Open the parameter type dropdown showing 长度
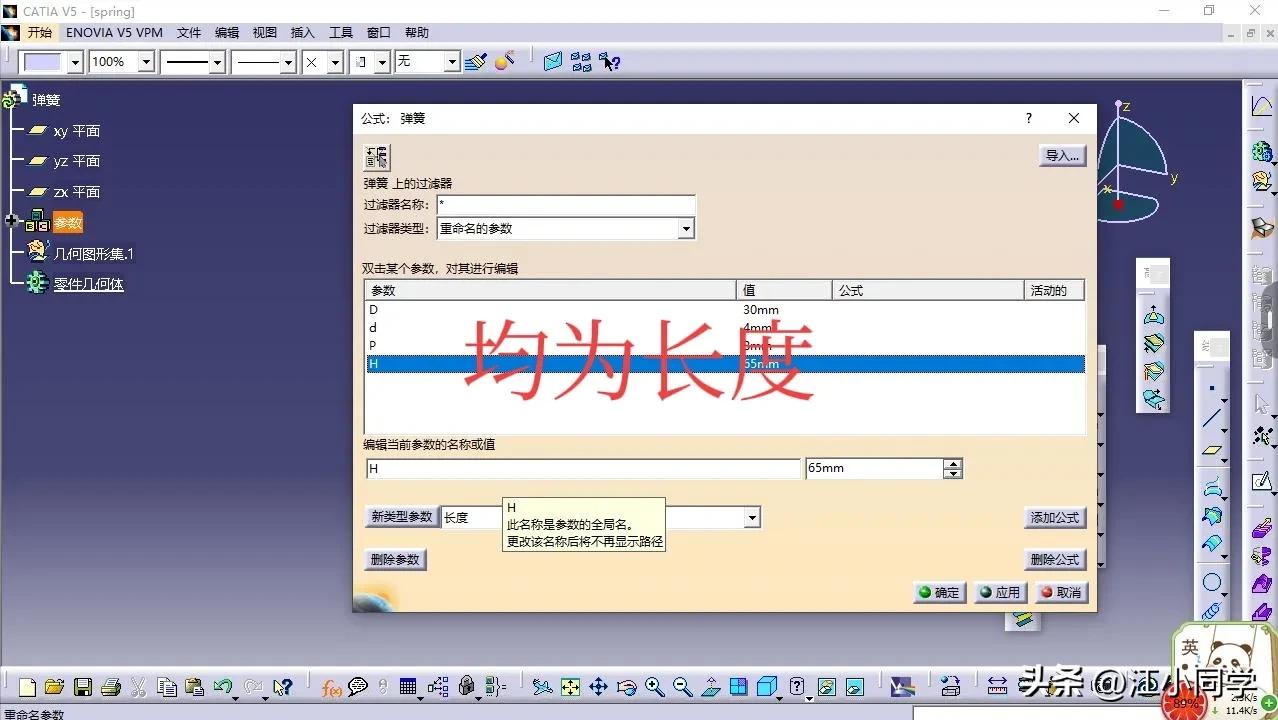The height and width of the screenshot is (720, 1278). (752, 517)
